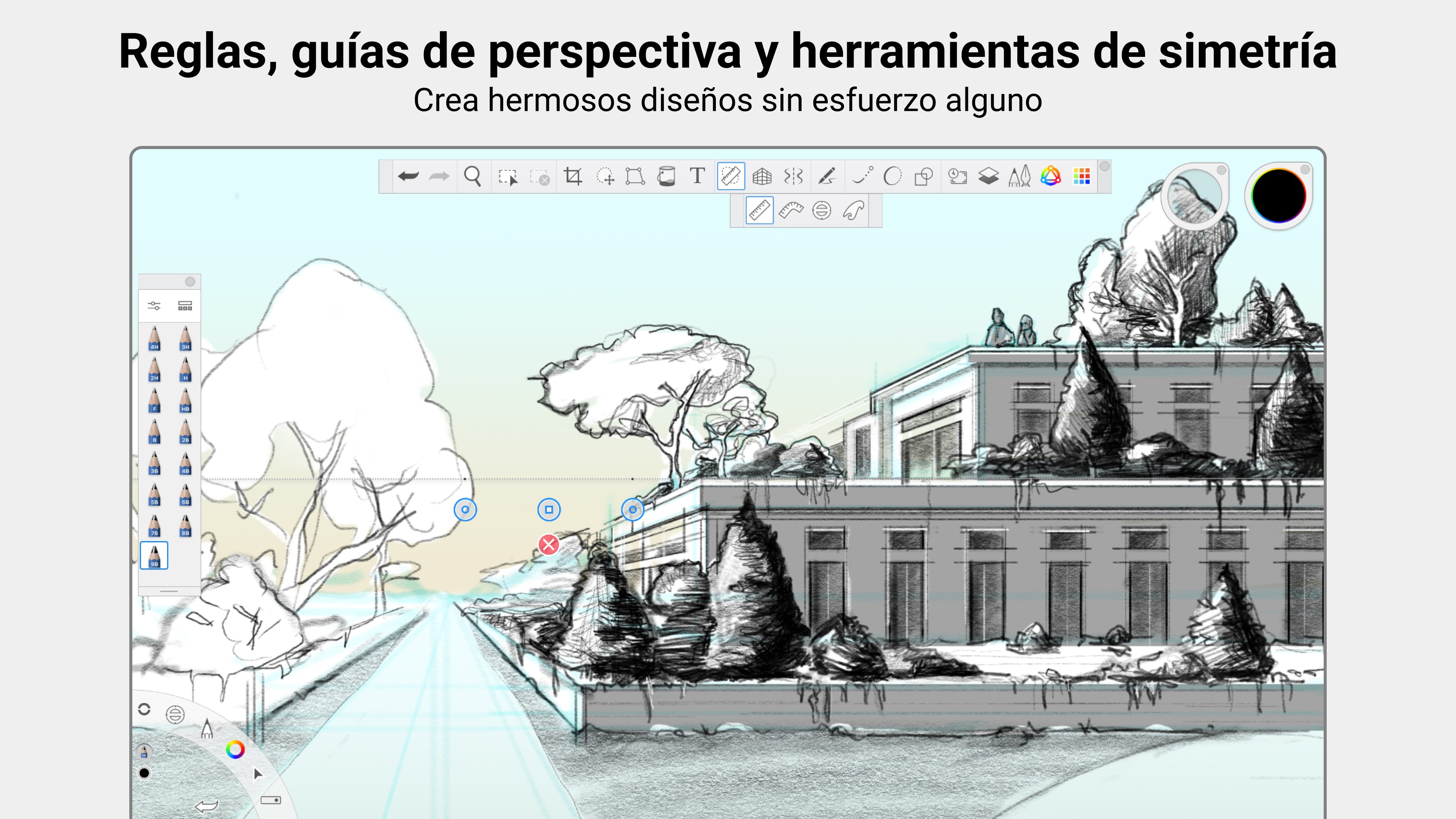
Task: Click the right endpoint handle of the ruler
Action: tap(632, 509)
